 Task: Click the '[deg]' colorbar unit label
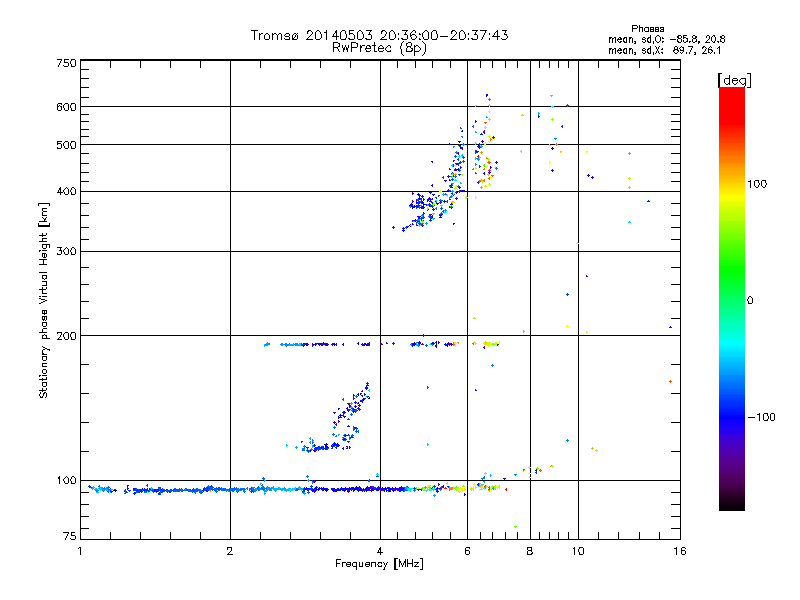click(x=734, y=80)
